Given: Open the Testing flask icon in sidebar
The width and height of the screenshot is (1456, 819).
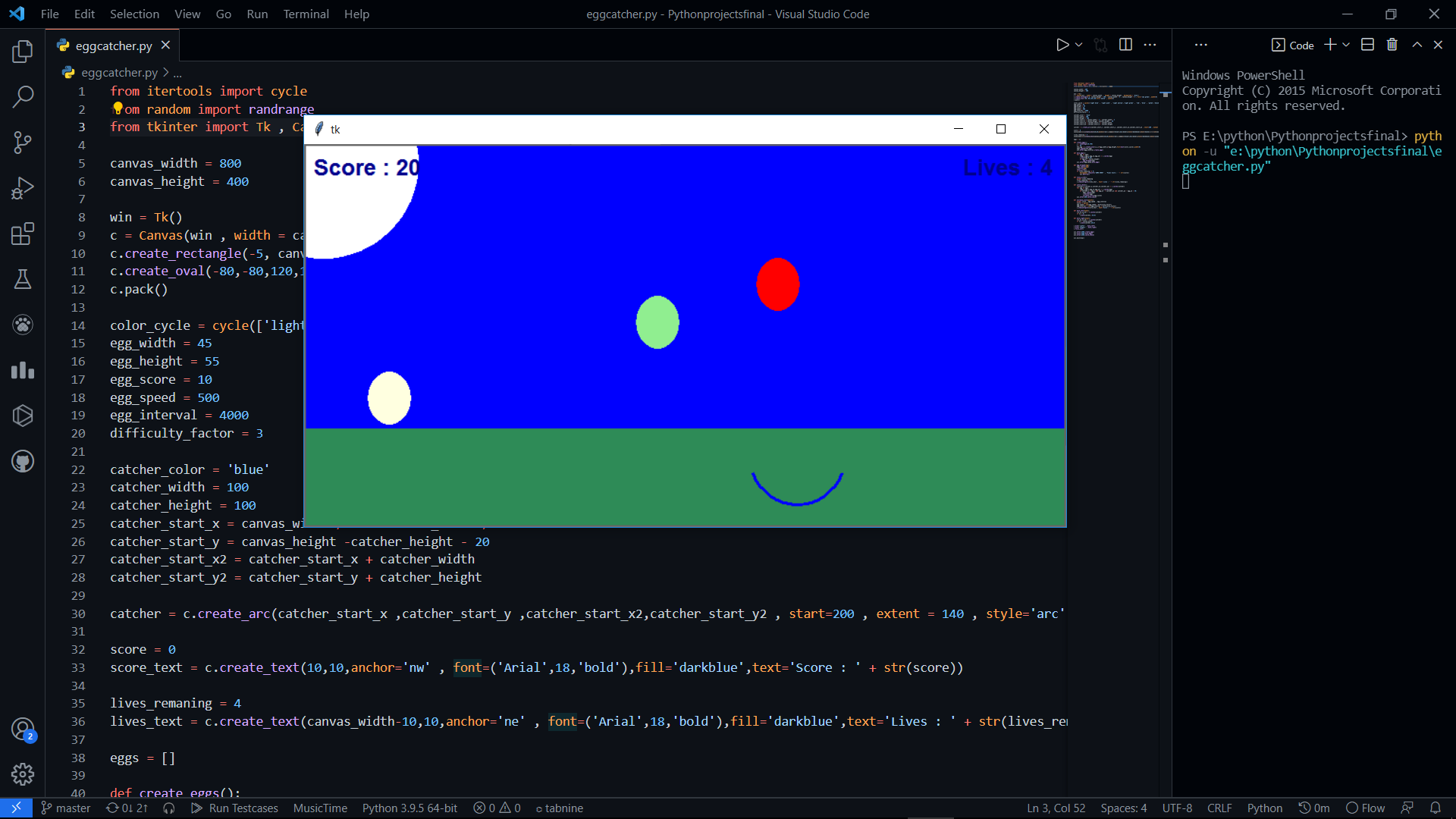Looking at the screenshot, I should 23,279.
